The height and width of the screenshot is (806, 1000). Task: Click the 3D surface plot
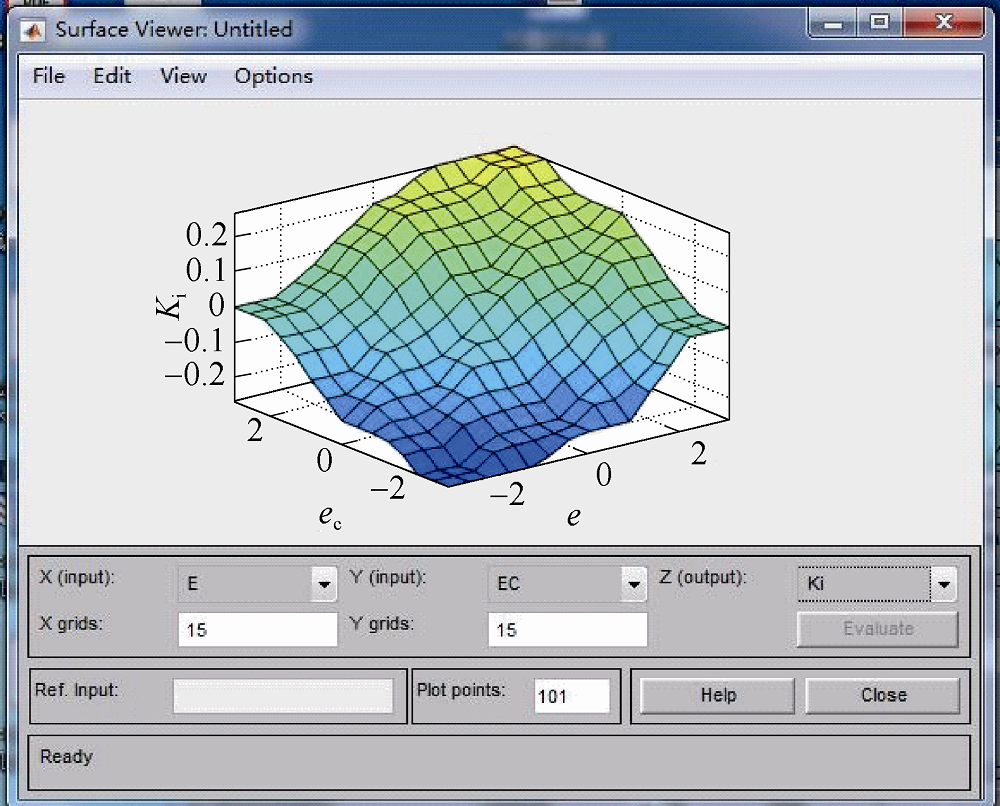click(x=482, y=319)
